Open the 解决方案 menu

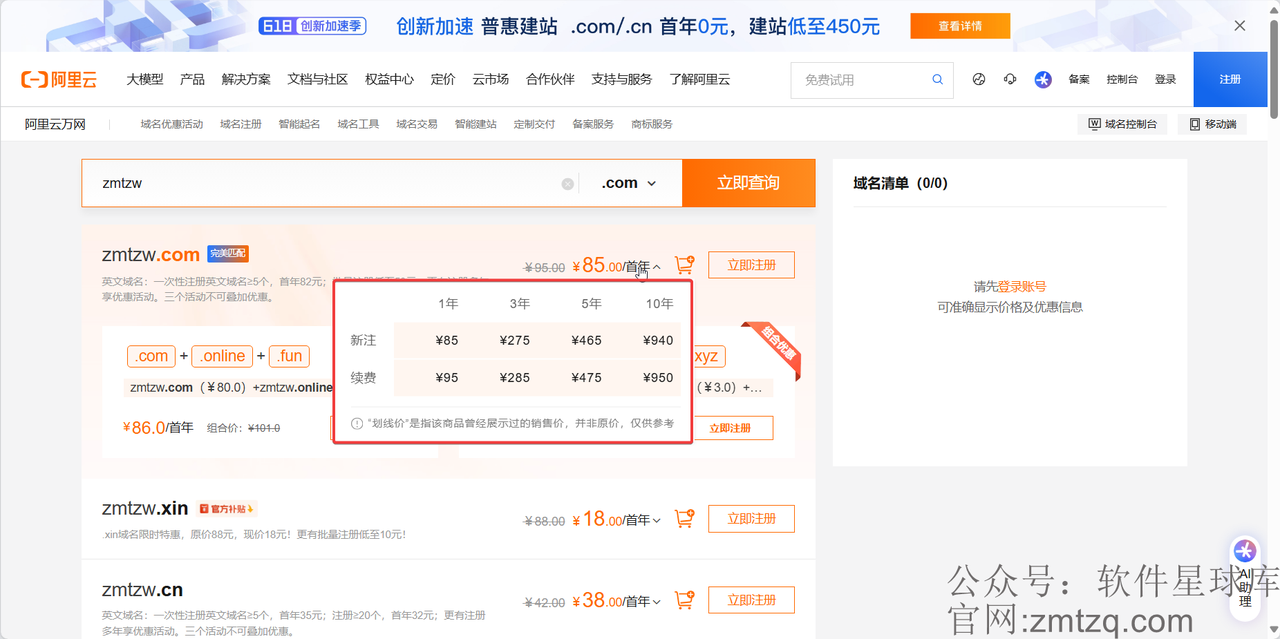click(x=246, y=79)
